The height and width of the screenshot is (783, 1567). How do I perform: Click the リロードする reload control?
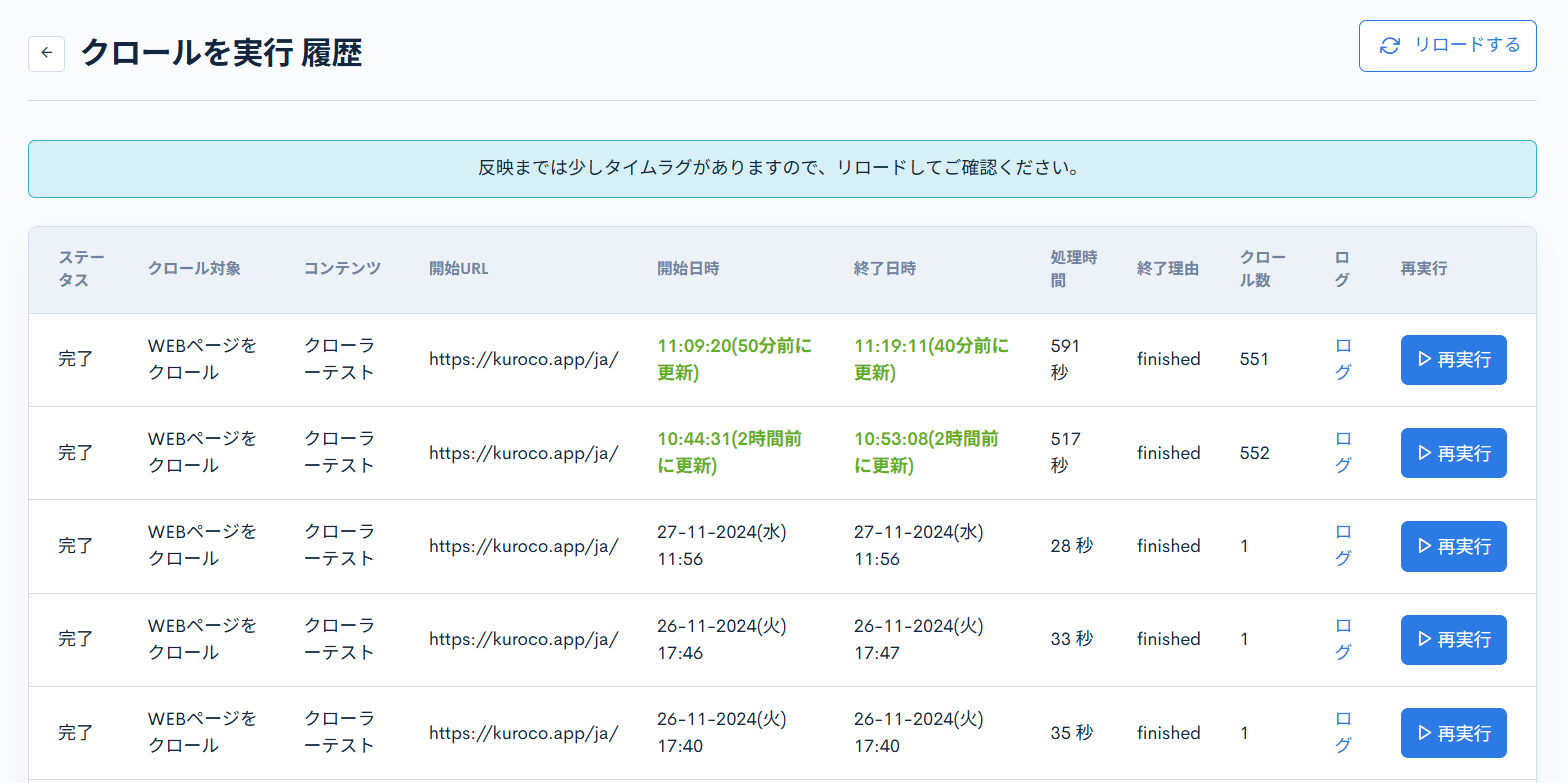point(1447,45)
